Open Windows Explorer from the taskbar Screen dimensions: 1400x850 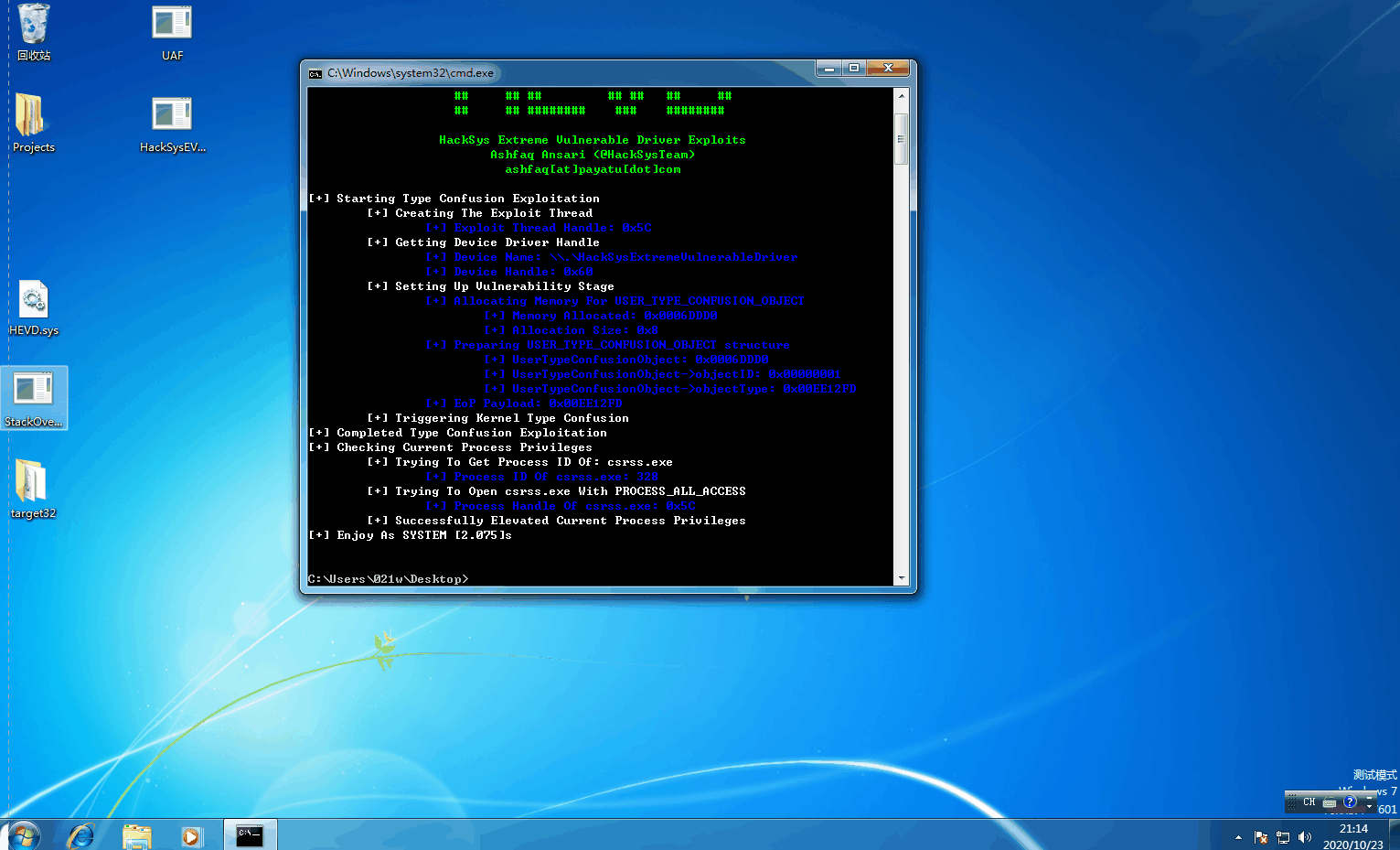coord(137,836)
